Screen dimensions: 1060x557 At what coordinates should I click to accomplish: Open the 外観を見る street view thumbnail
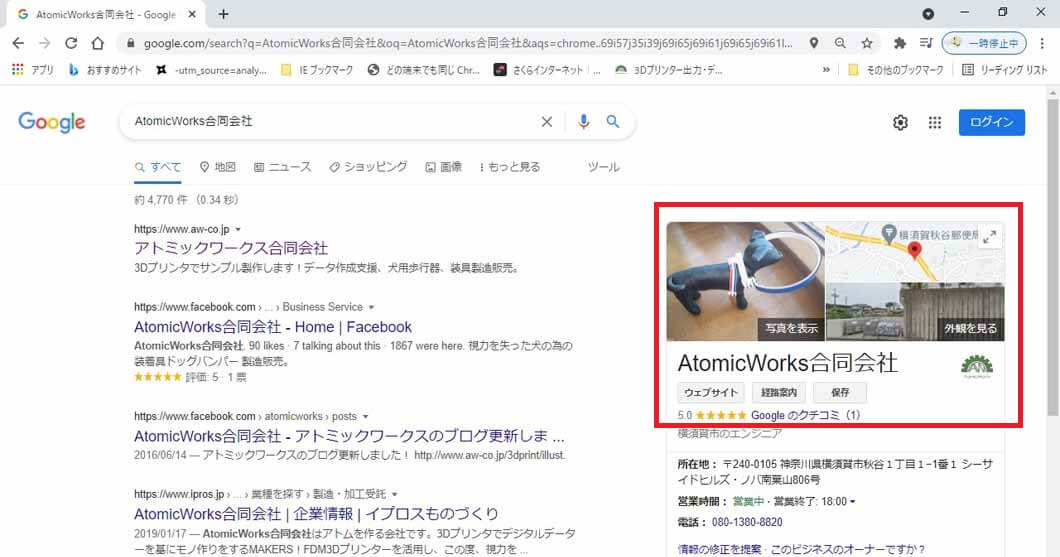click(915, 312)
